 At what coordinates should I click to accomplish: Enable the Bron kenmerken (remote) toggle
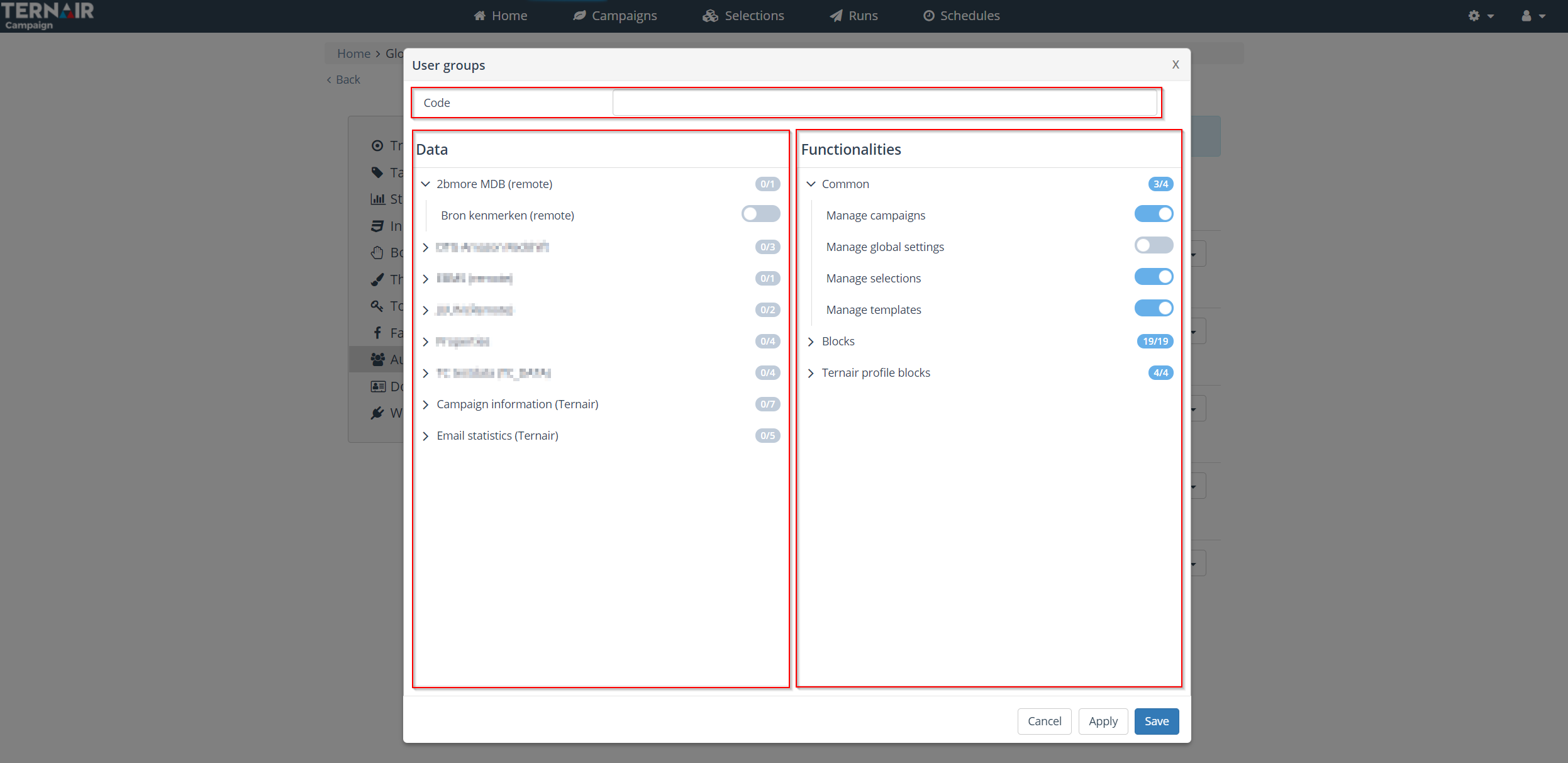[760, 214]
